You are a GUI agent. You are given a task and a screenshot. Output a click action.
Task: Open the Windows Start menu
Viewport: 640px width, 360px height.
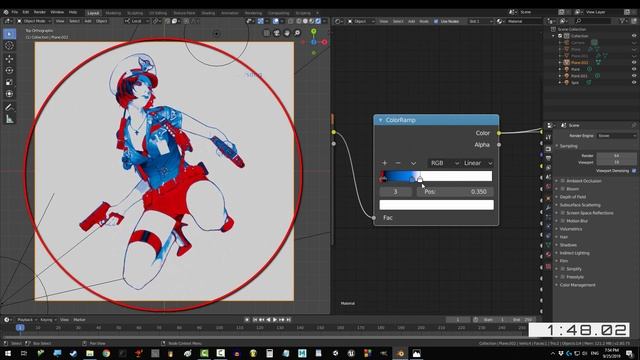pyautogui.click(x=8, y=353)
